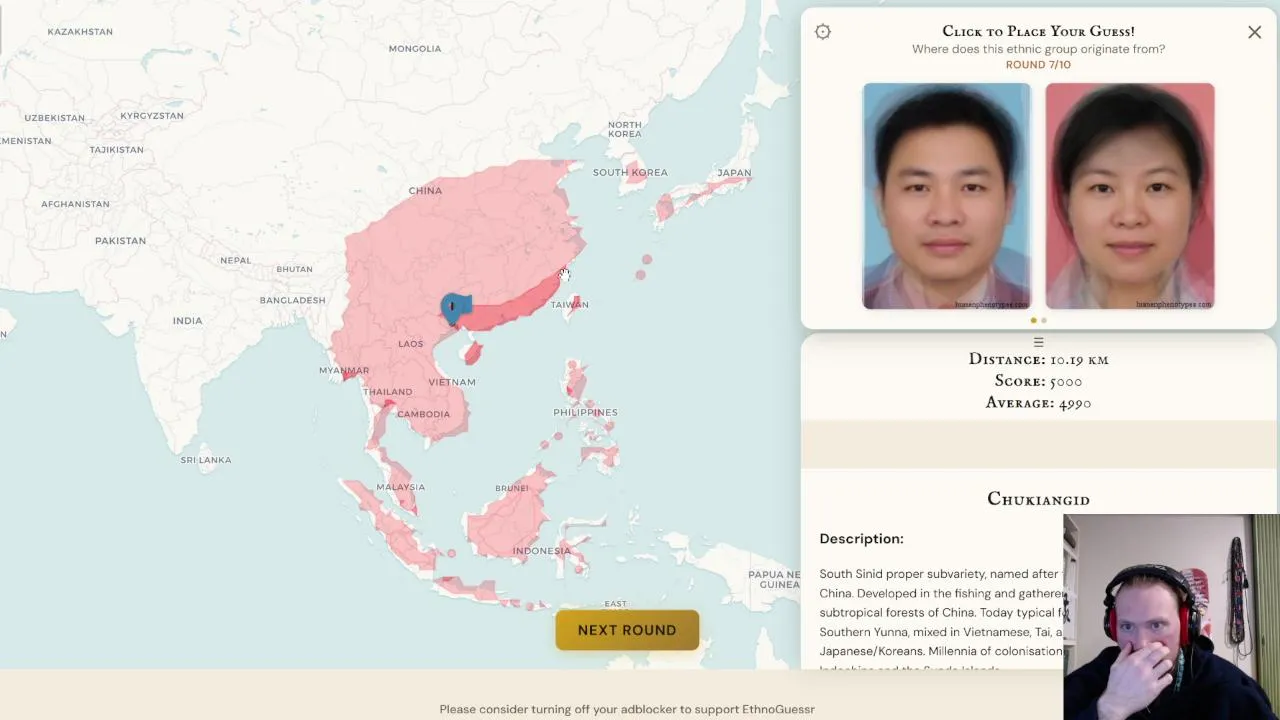The width and height of the screenshot is (1280, 720).
Task: Click the SRI LANKA label on map
Action: click(206, 460)
